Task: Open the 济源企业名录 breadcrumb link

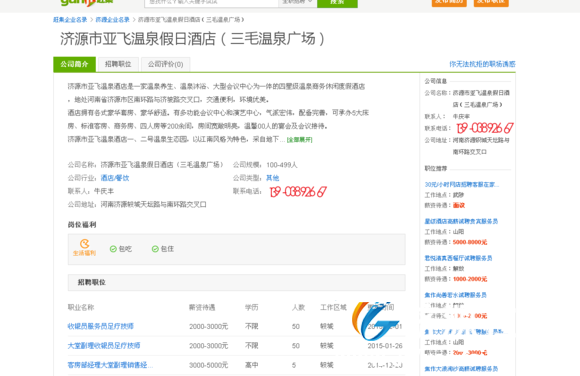Action: click(x=112, y=20)
